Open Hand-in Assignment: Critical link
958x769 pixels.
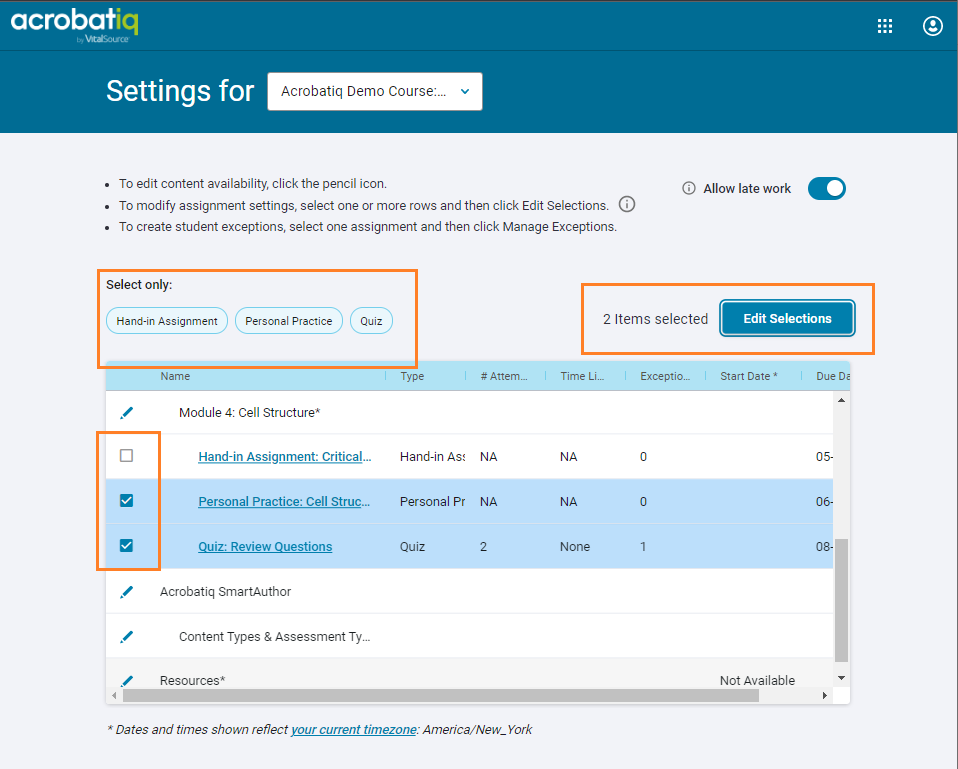tap(285, 457)
